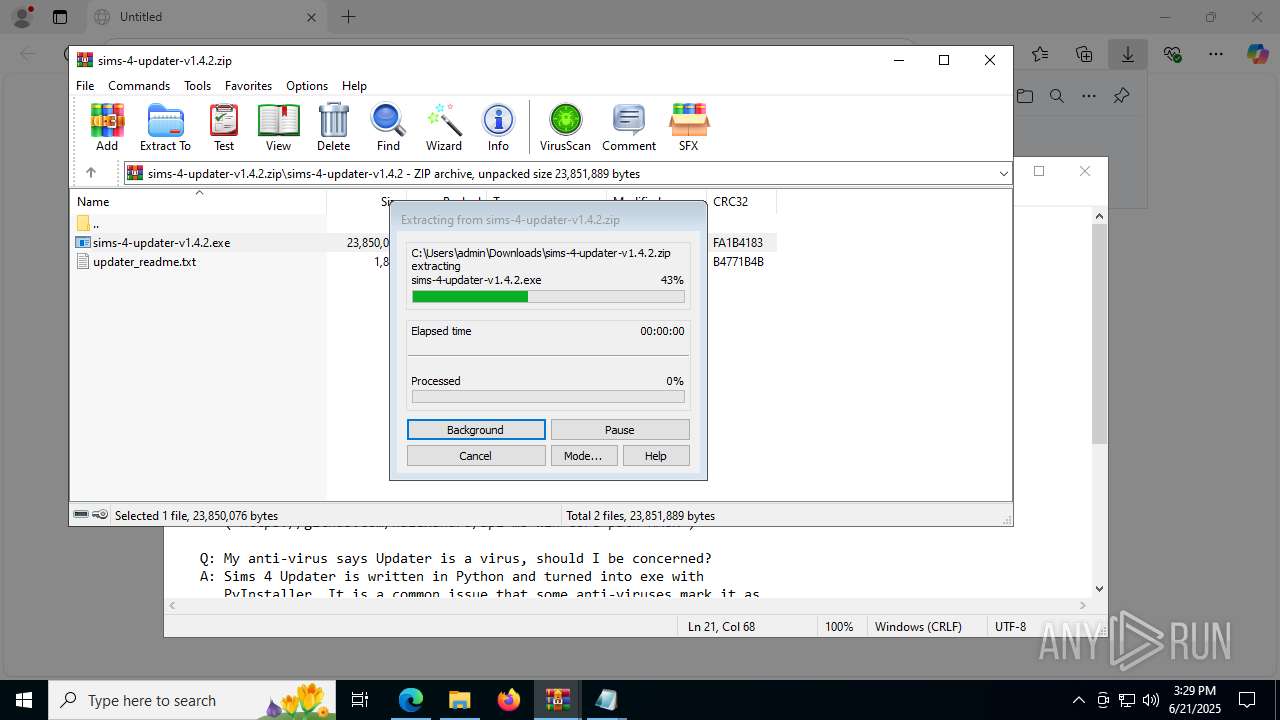Open Edge Settings and more menu
Screen dimensions: 1280x720
pyautogui.click(x=1216, y=55)
